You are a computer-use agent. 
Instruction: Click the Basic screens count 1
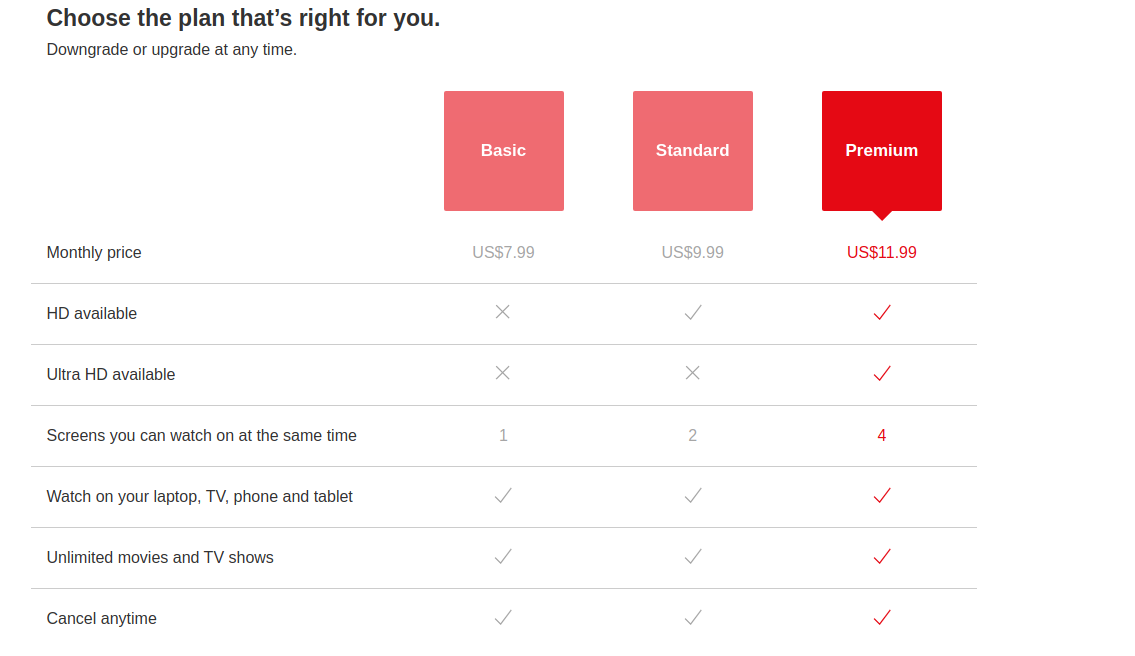(503, 435)
